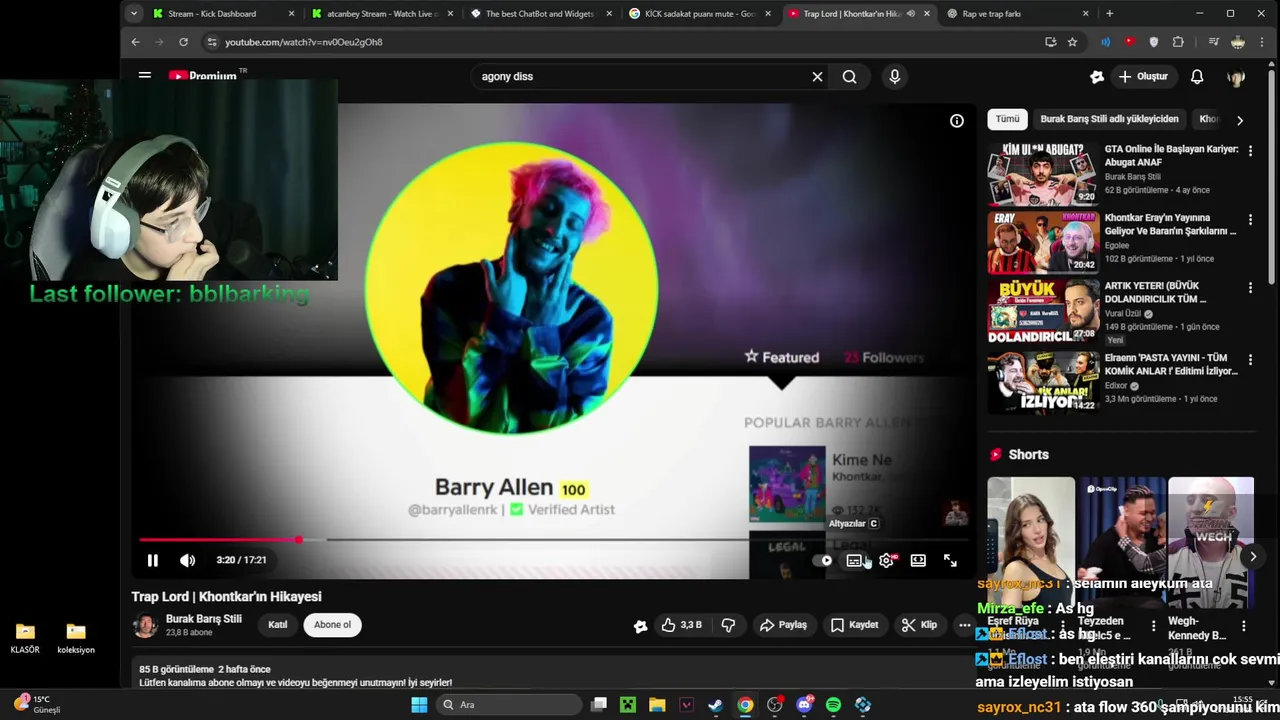The height and width of the screenshot is (720, 1280).
Task: Open the channel avatar of Burak Barış Stili
Action: 146,626
